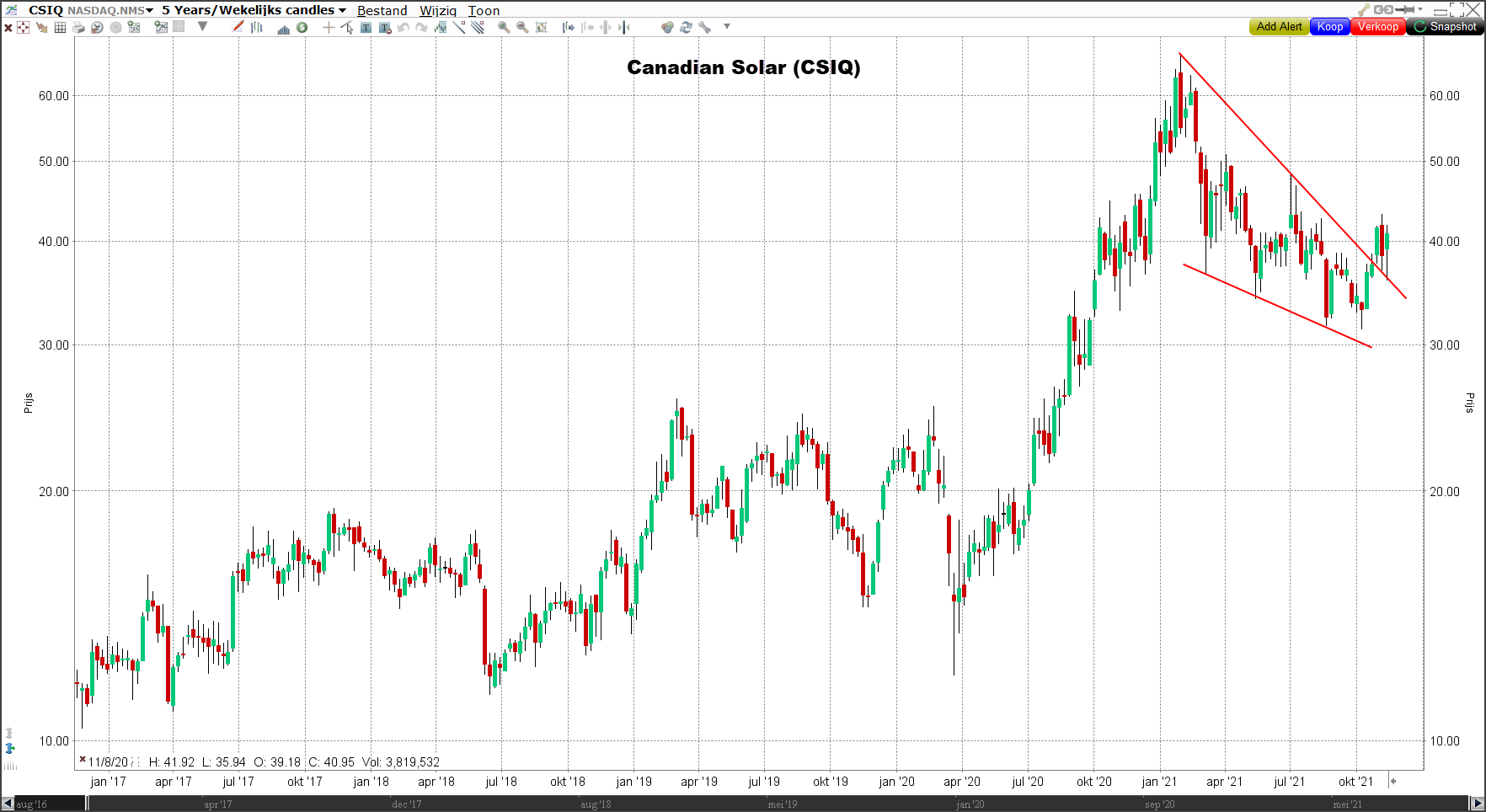Image resolution: width=1486 pixels, height=812 pixels.
Task: Click the Vol: 3,819,532 value
Action: [x=401, y=762]
